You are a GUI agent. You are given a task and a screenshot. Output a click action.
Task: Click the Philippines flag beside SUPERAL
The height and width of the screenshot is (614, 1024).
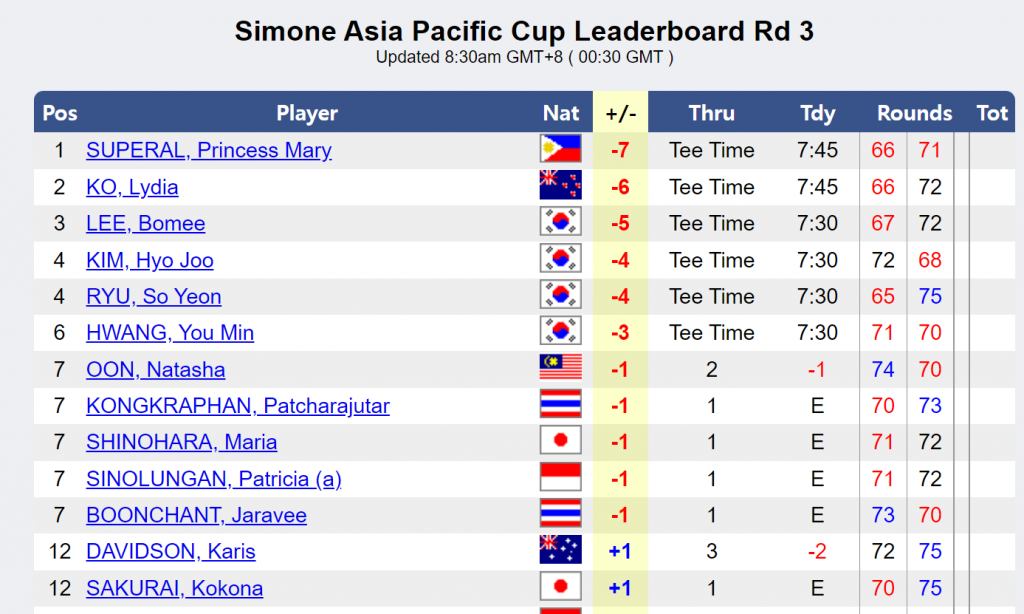tap(560, 150)
